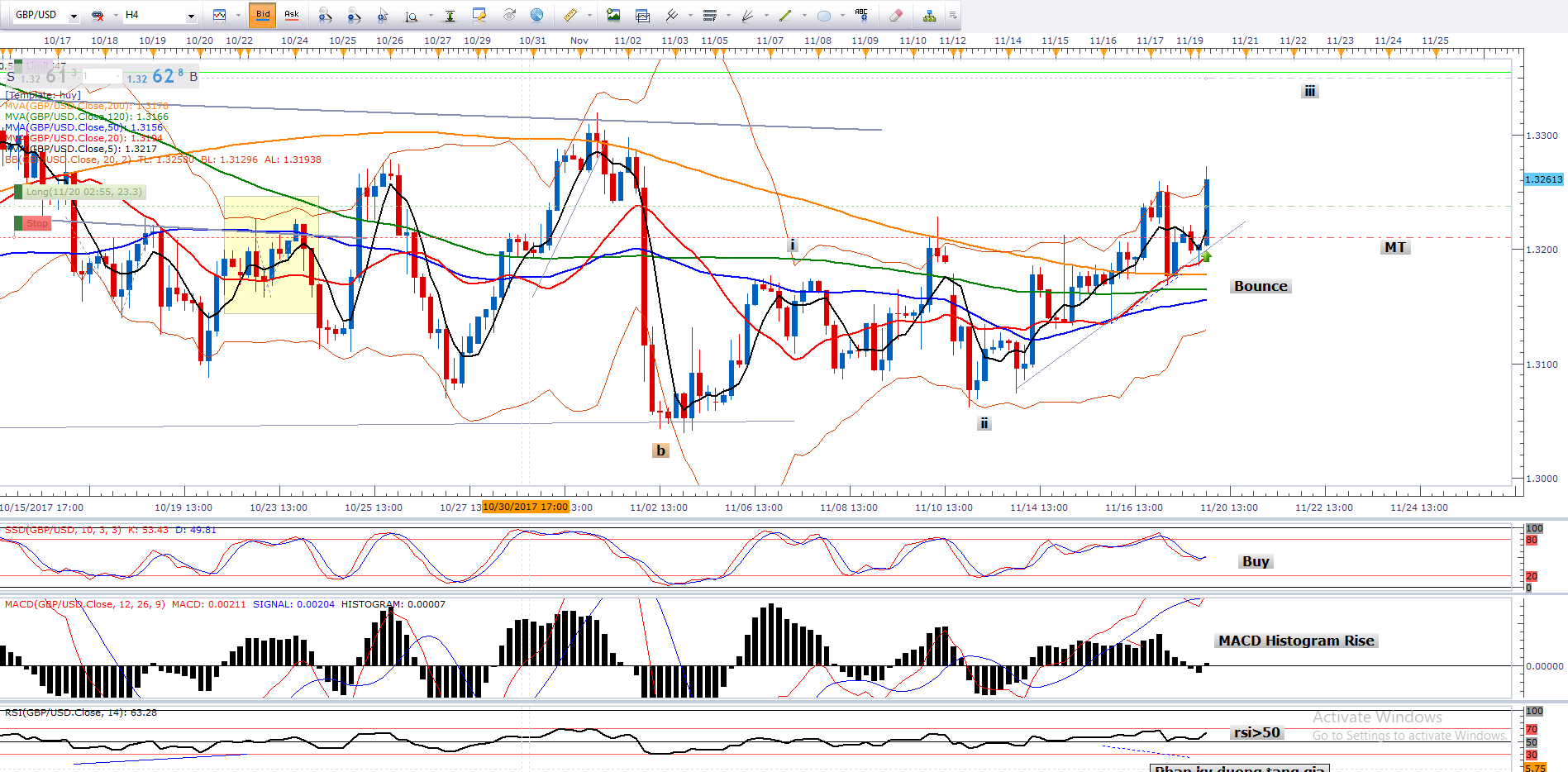Image resolution: width=1568 pixels, height=772 pixels.
Task: Click the ellipse shape drawing tool
Action: (824, 15)
